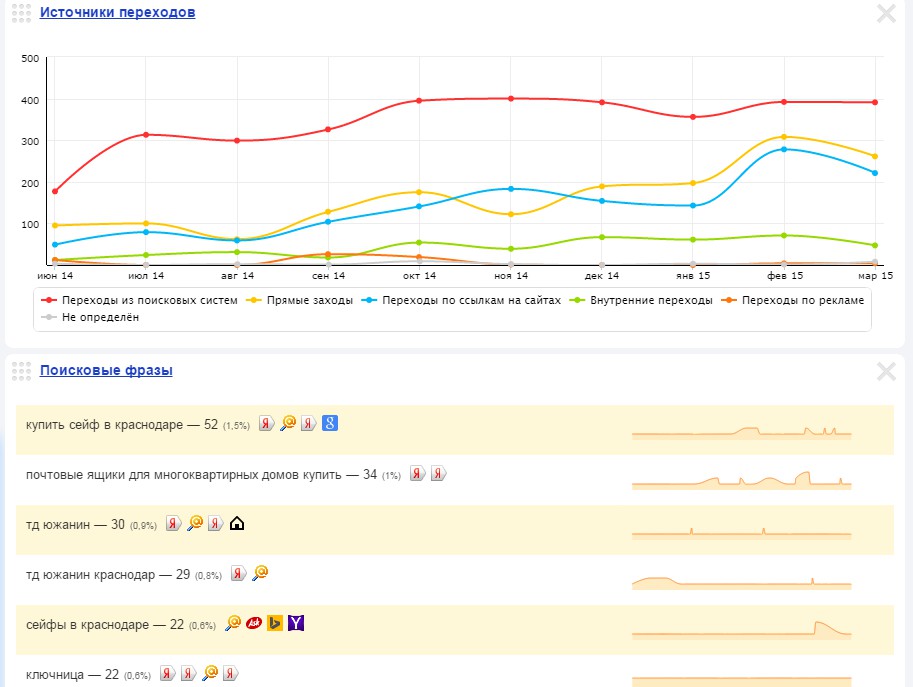Click red search-systems point at июн 14

point(55,191)
